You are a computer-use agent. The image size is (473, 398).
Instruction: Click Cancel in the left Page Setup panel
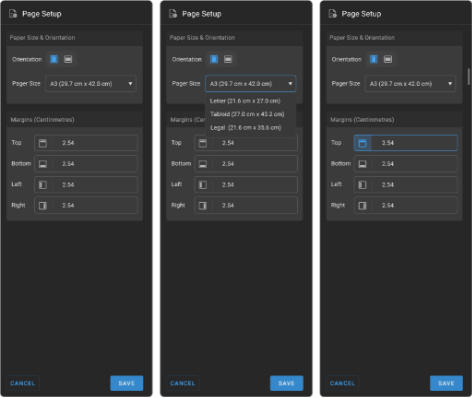click(23, 383)
